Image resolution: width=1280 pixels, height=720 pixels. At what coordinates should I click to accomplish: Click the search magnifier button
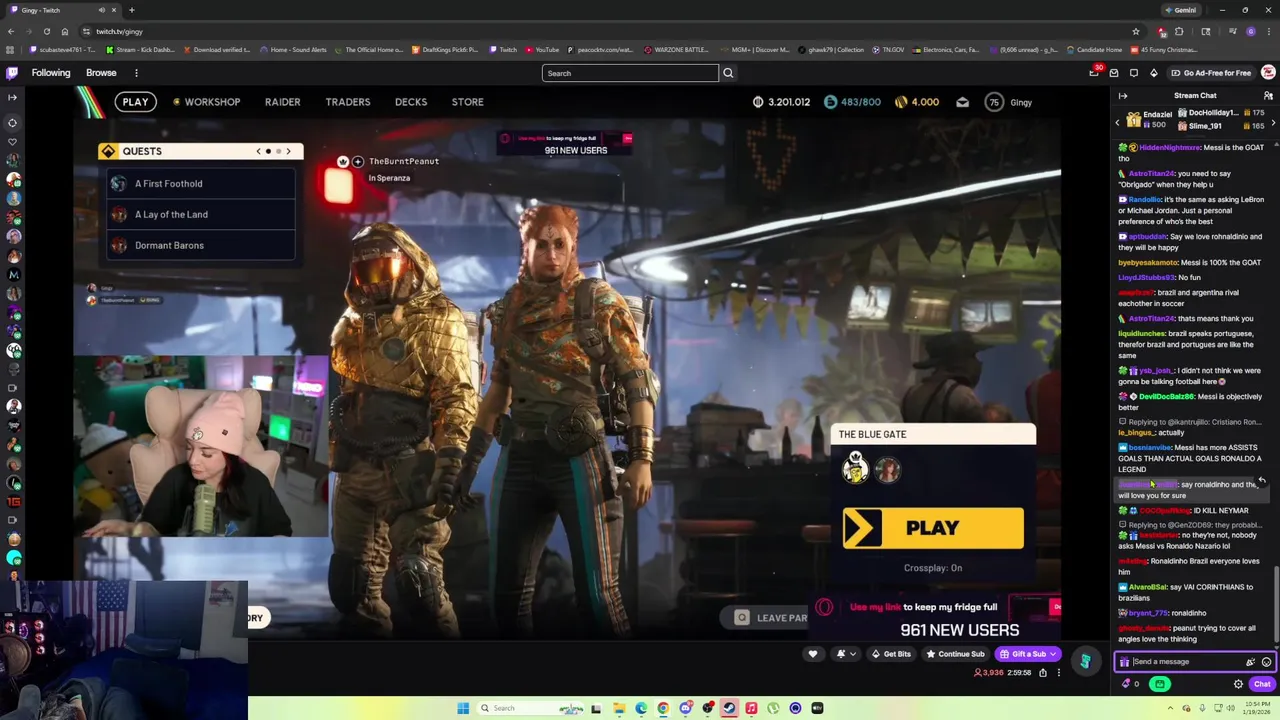728,73
